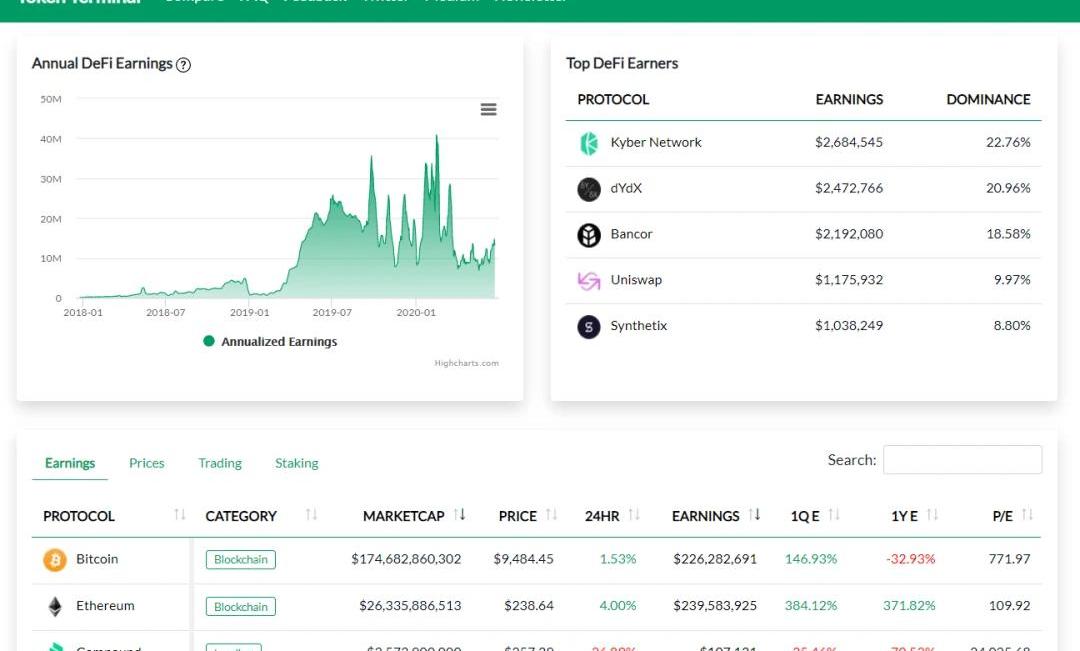Viewport: 1080px width, 651px height.
Task: Toggle the Annualized Earnings legend series
Action: [x=270, y=342]
